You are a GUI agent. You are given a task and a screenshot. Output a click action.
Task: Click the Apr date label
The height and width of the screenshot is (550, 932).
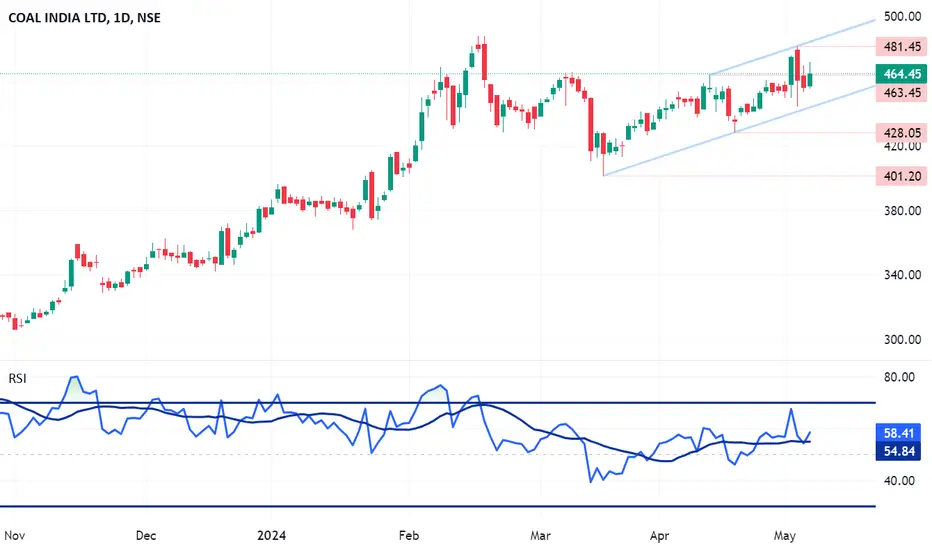(x=659, y=536)
